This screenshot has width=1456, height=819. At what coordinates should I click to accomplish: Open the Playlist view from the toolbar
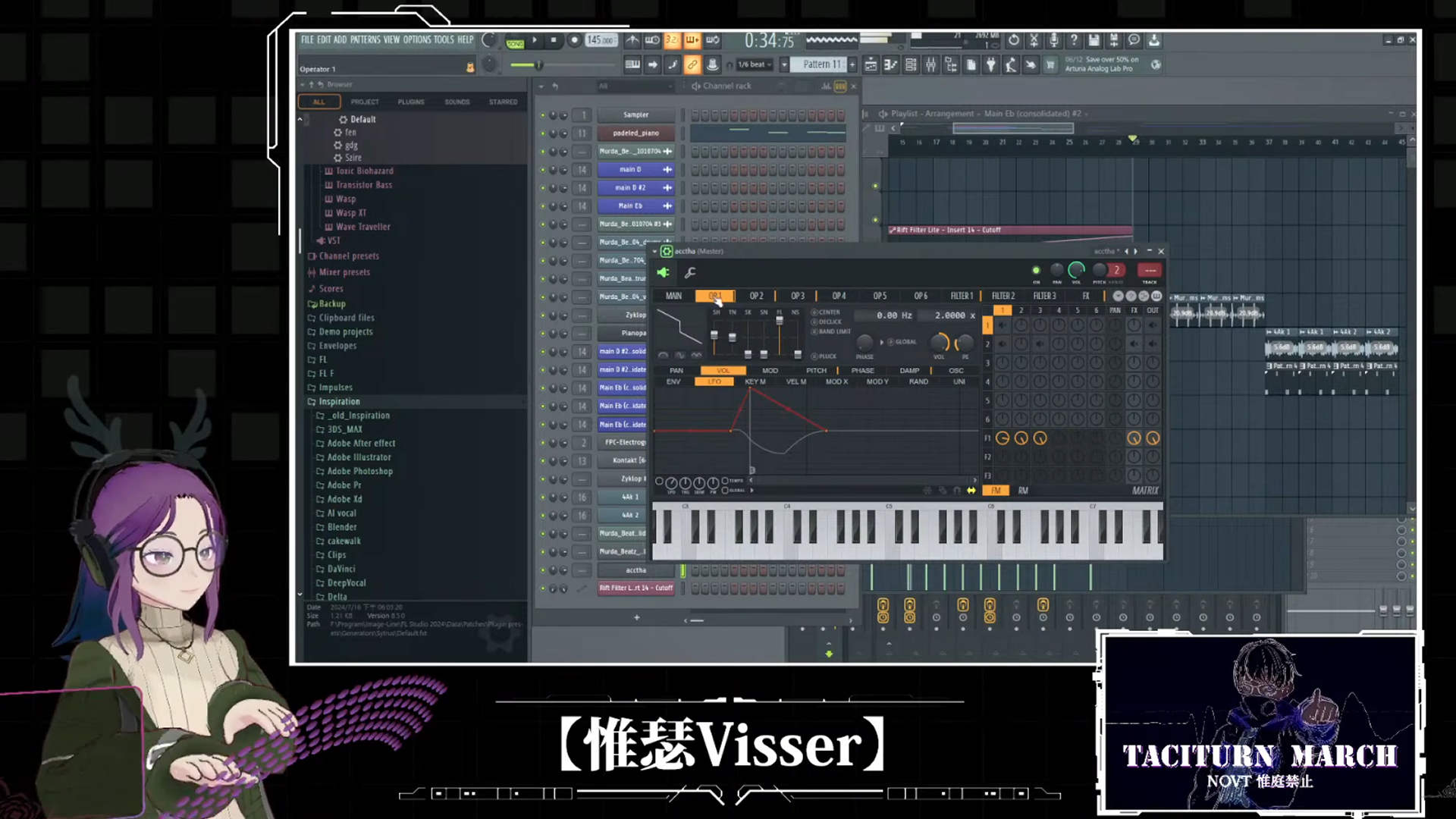(871, 65)
